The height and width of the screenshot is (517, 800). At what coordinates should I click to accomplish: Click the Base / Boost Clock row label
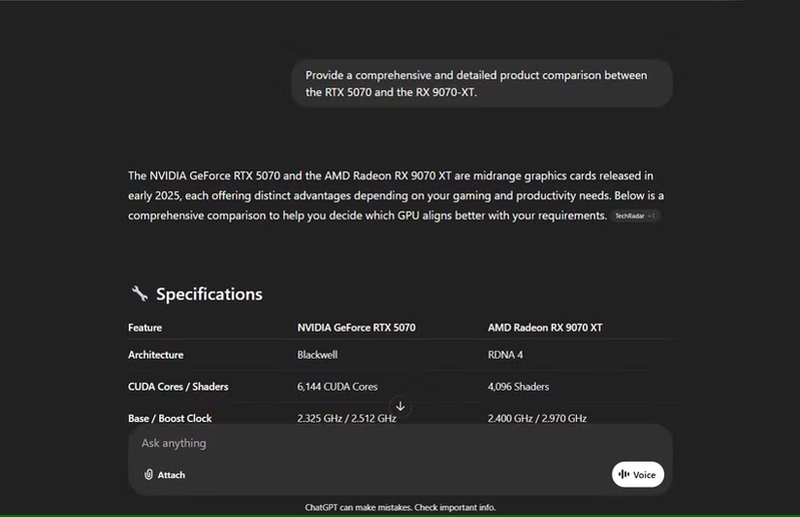(170, 418)
